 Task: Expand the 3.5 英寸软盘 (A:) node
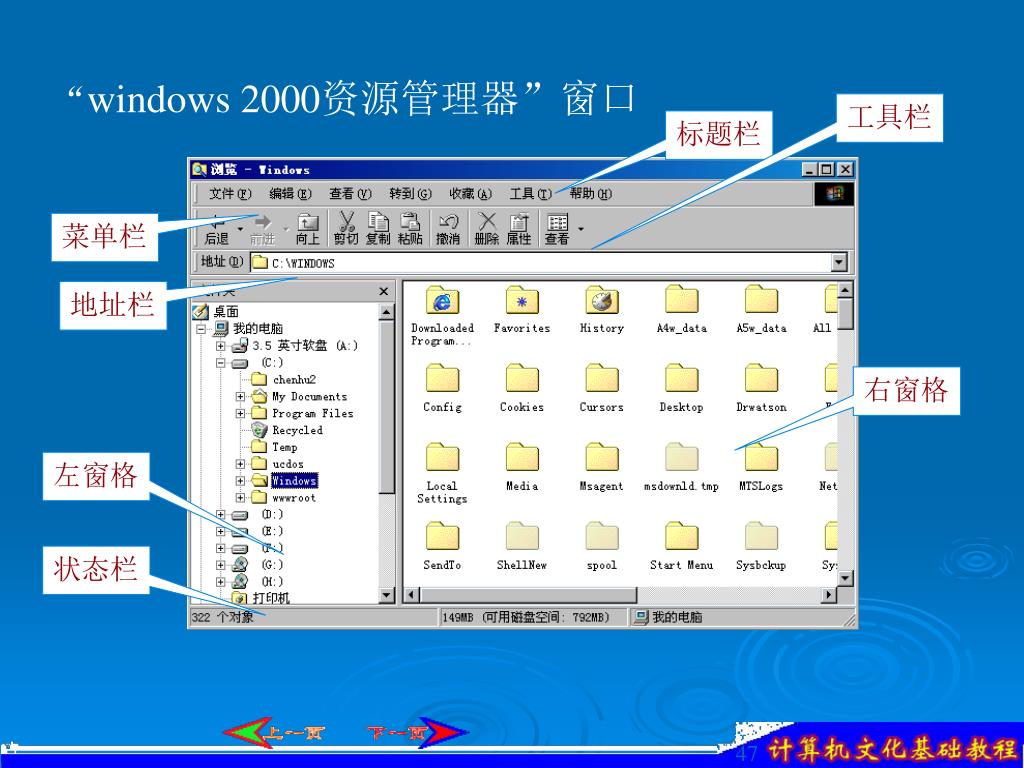(x=221, y=345)
